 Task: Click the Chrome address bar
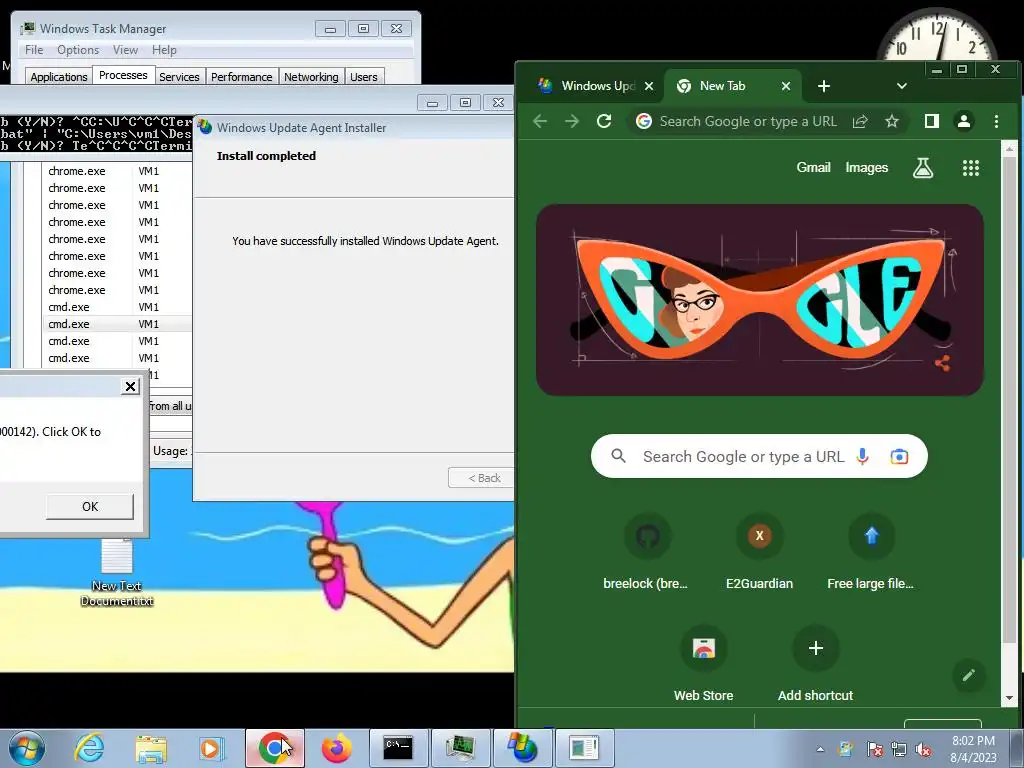point(748,121)
